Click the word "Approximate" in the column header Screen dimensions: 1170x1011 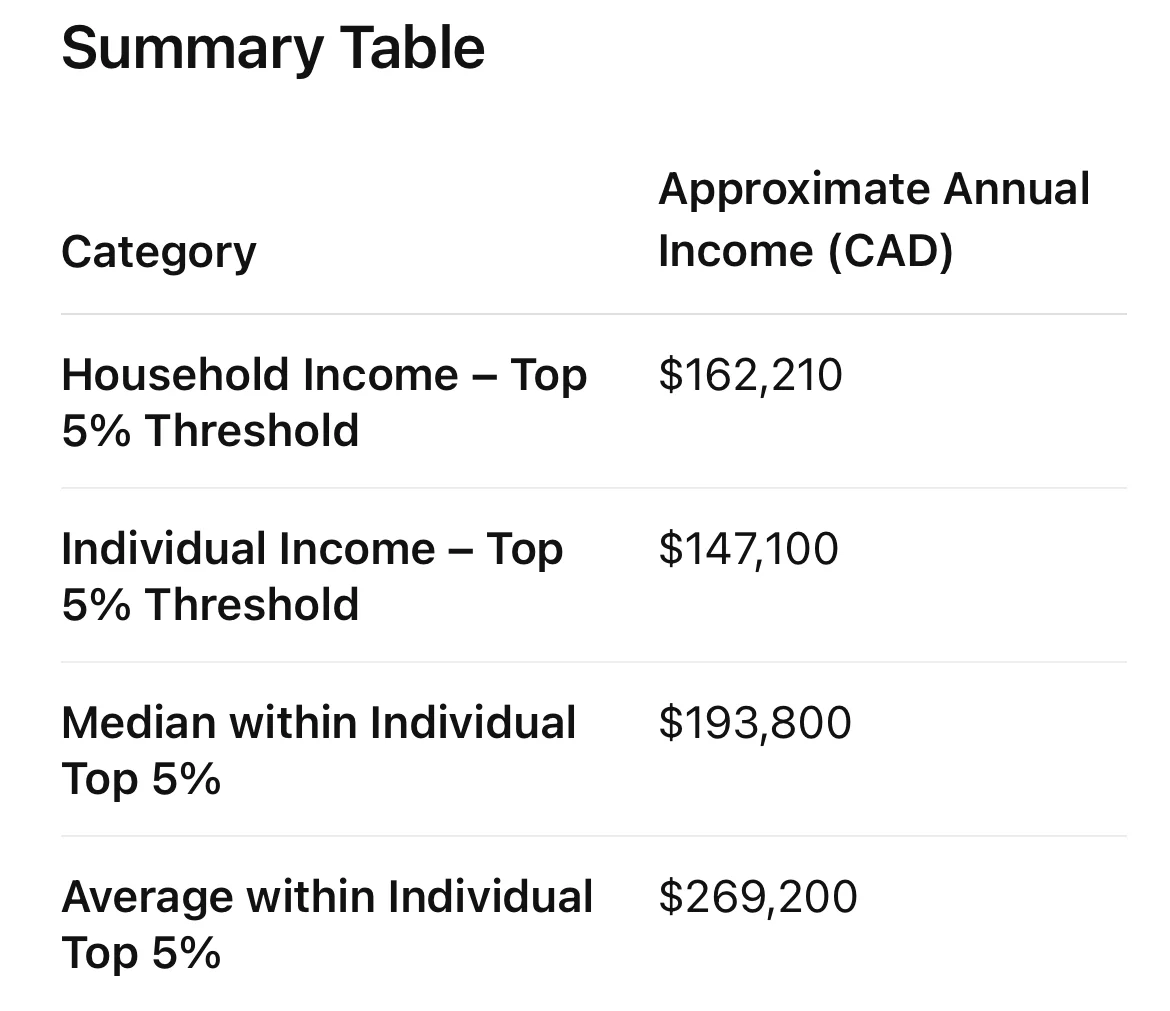794,189
